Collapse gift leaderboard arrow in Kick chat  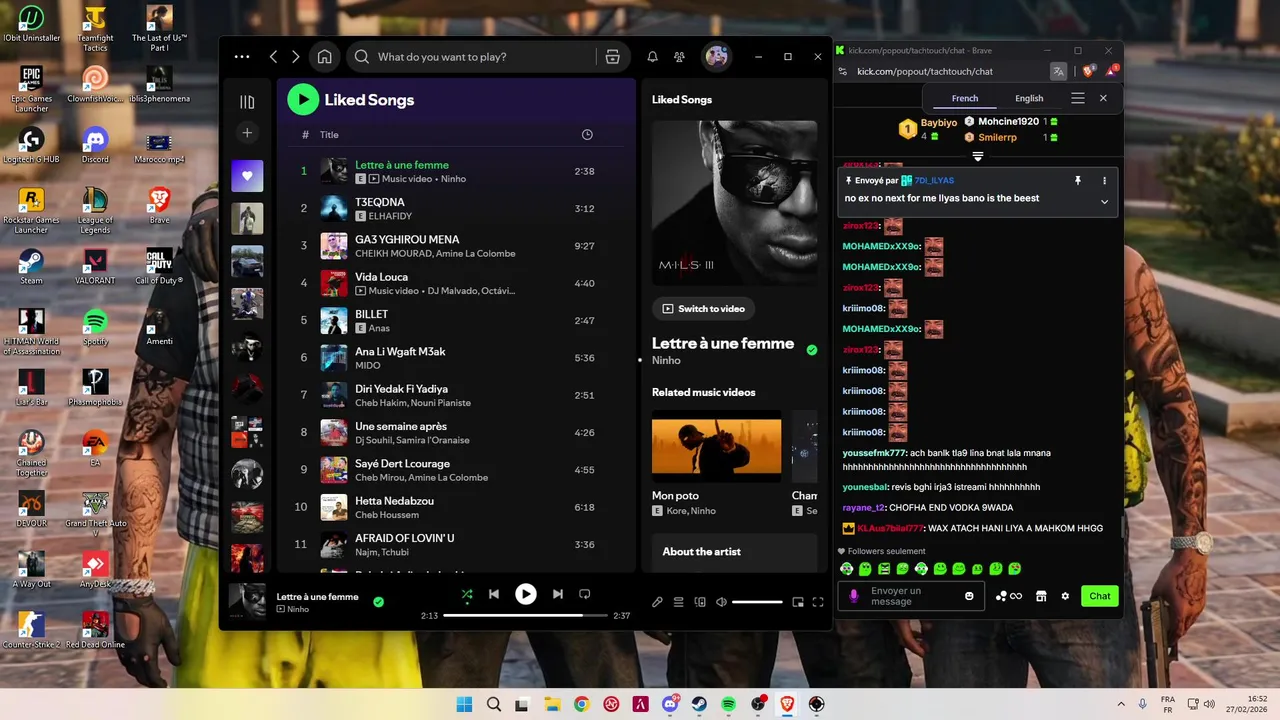coord(978,156)
